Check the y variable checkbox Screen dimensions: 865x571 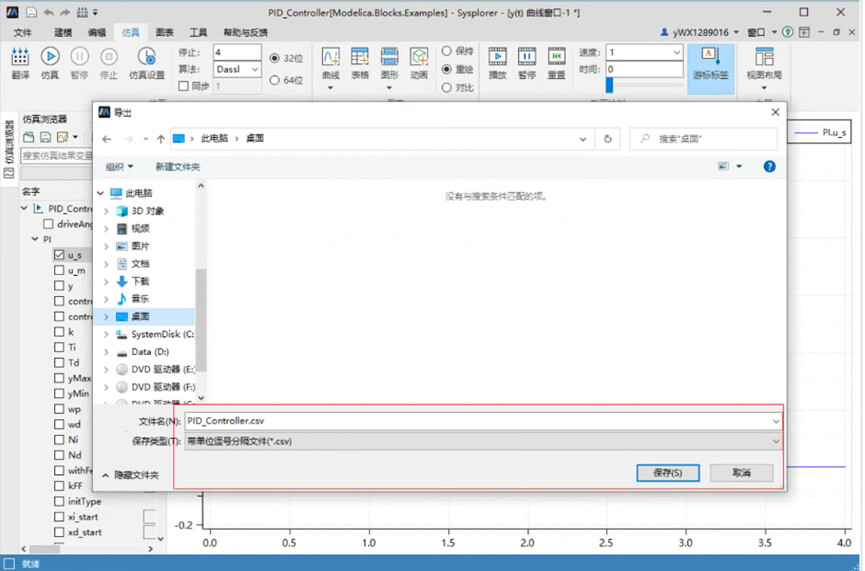click(x=59, y=286)
